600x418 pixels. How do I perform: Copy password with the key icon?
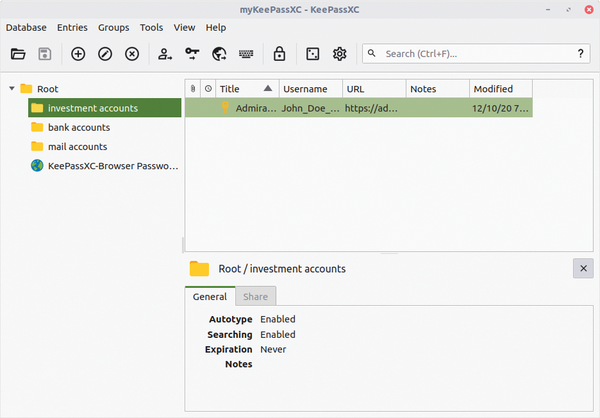click(x=192, y=54)
